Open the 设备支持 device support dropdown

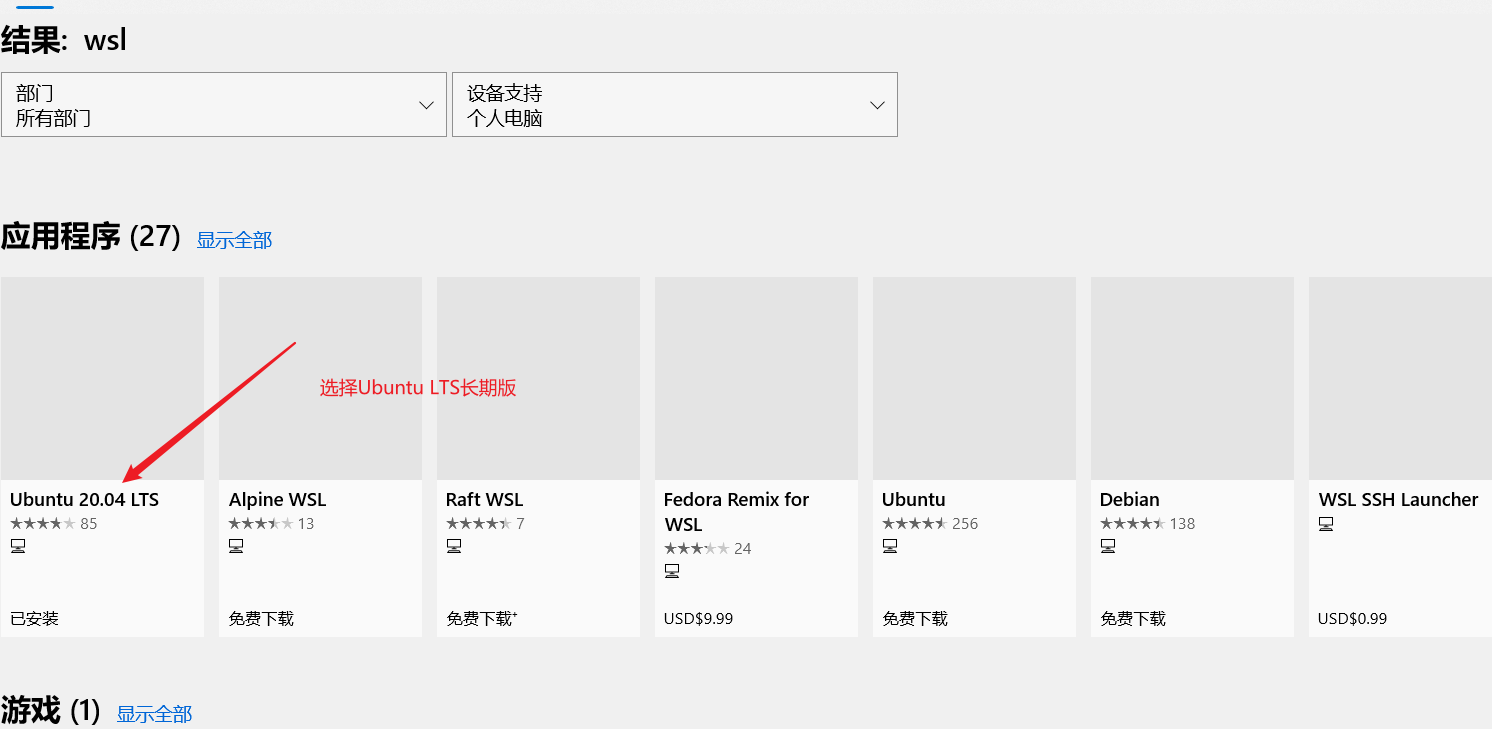[x=675, y=104]
